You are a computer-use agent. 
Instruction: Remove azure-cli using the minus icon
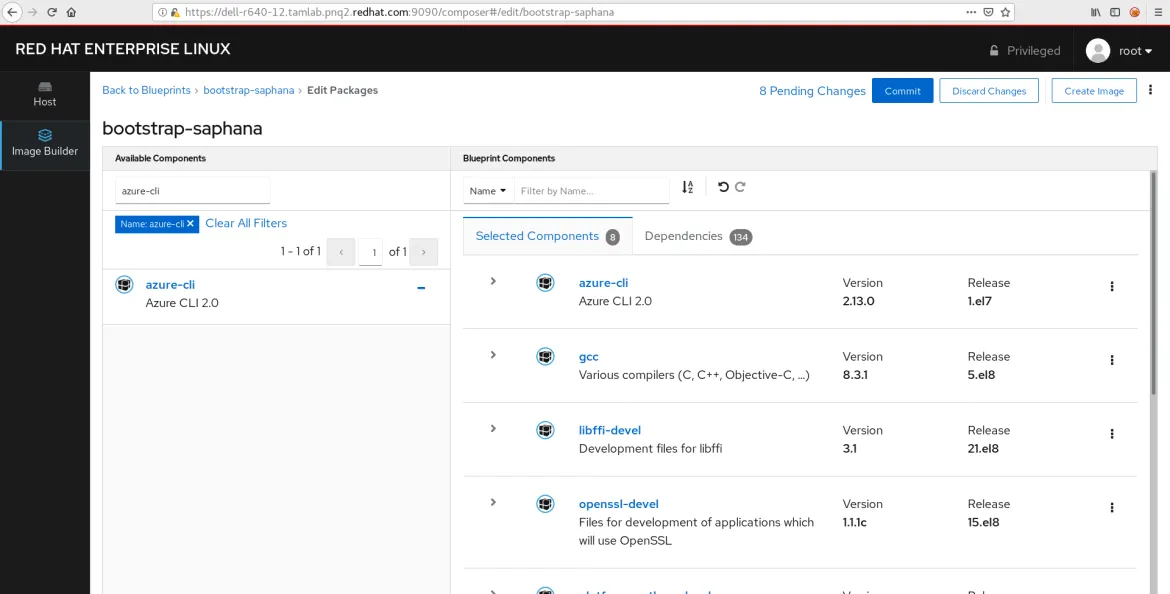421,288
